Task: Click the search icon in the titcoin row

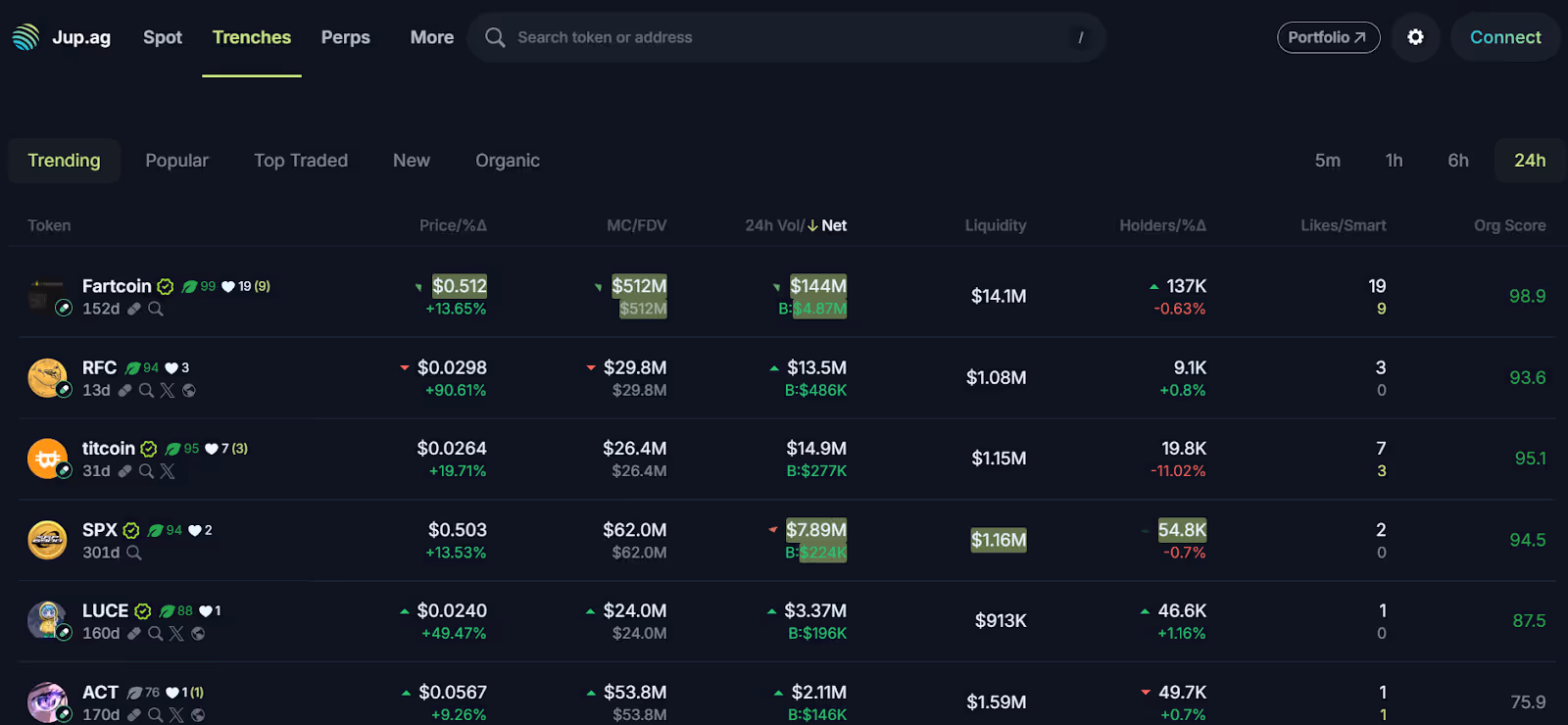Action: click(146, 471)
